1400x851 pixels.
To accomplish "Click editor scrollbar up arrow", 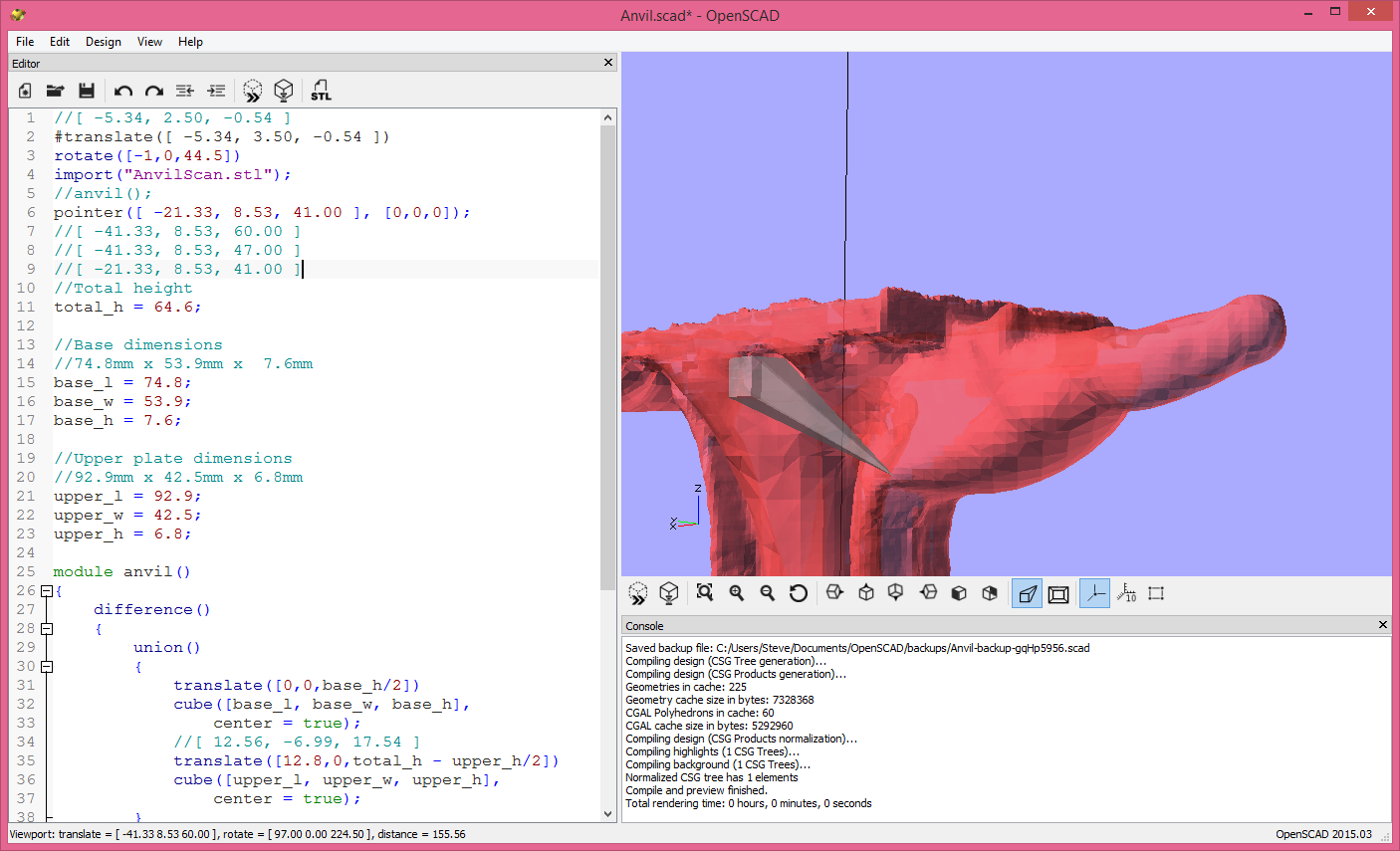I will pyautogui.click(x=608, y=117).
